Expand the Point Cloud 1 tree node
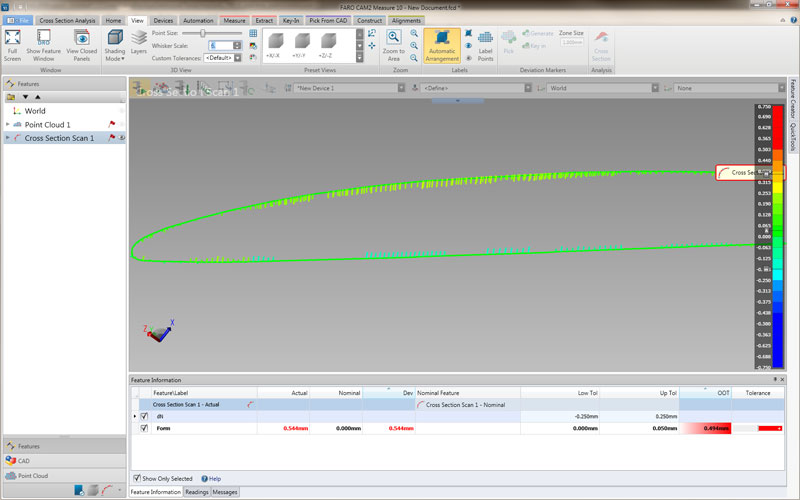 tap(8, 125)
